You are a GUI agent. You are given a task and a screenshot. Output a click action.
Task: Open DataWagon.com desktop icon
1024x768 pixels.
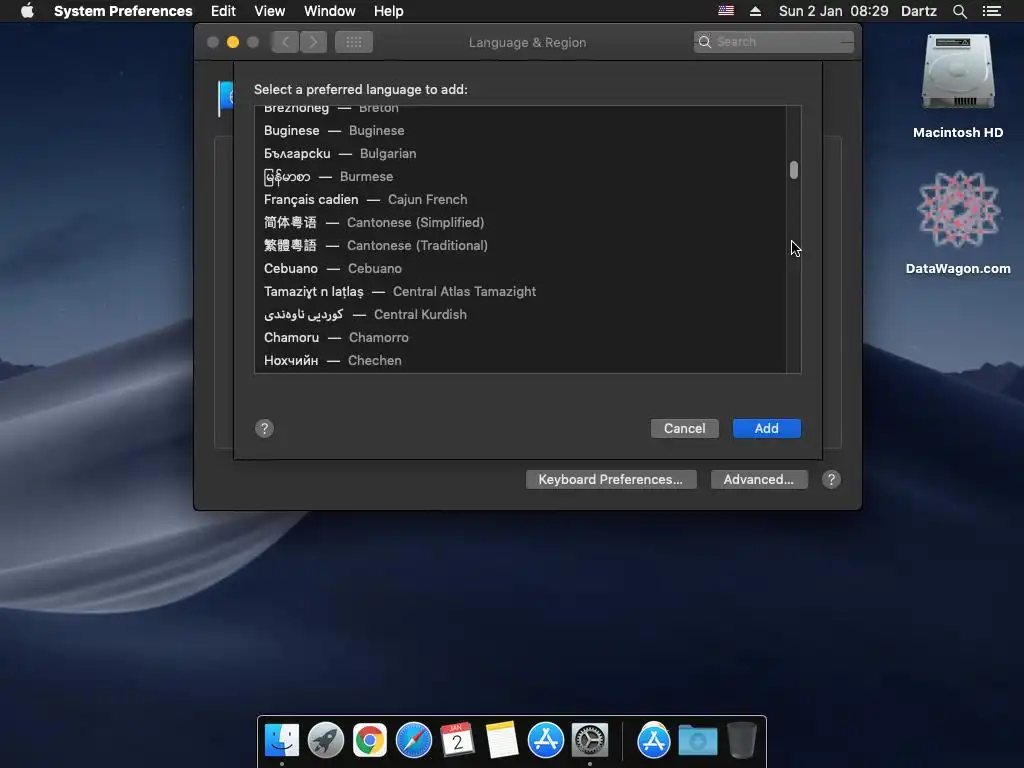958,209
